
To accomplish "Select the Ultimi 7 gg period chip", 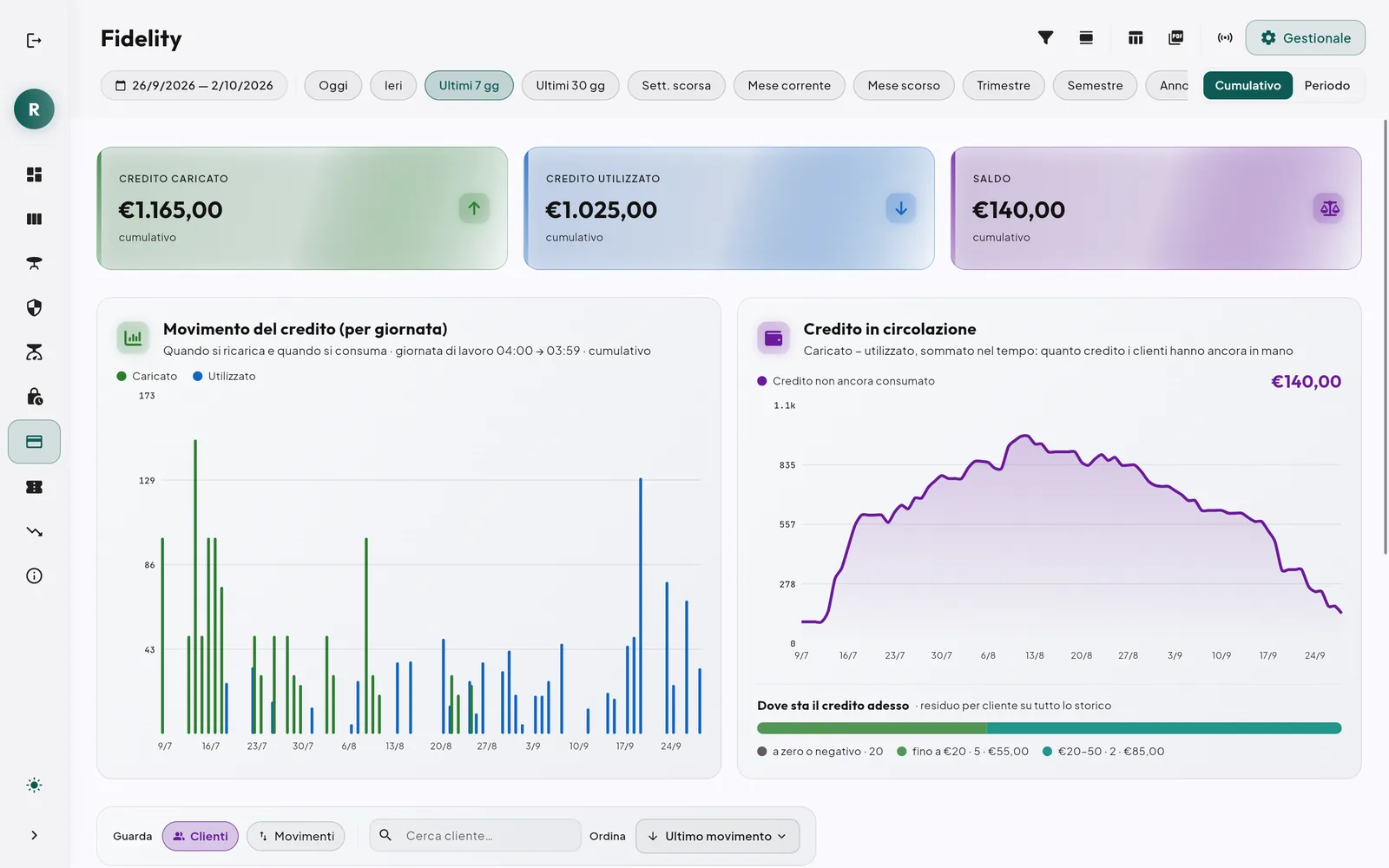I will click(469, 85).
